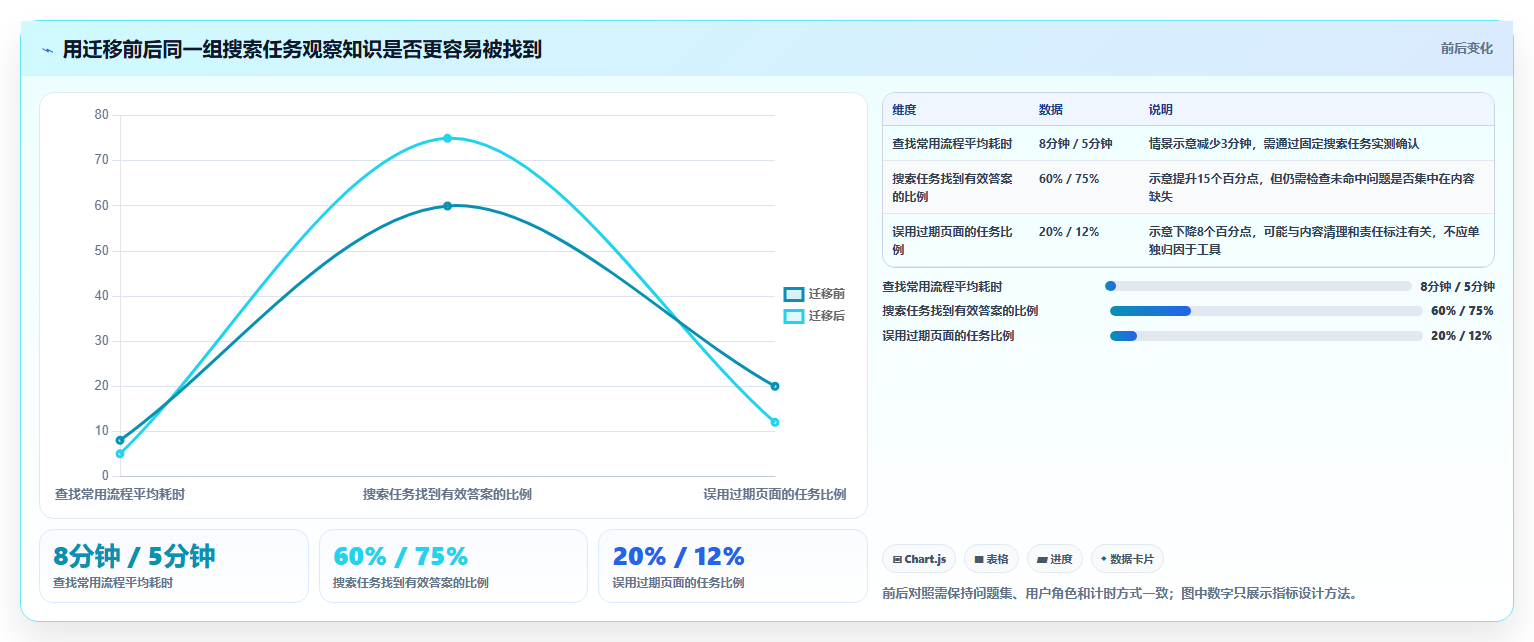The image size is (1534, 642).
Task: Click the y-axis value 80
Action: tap(101, 115)
